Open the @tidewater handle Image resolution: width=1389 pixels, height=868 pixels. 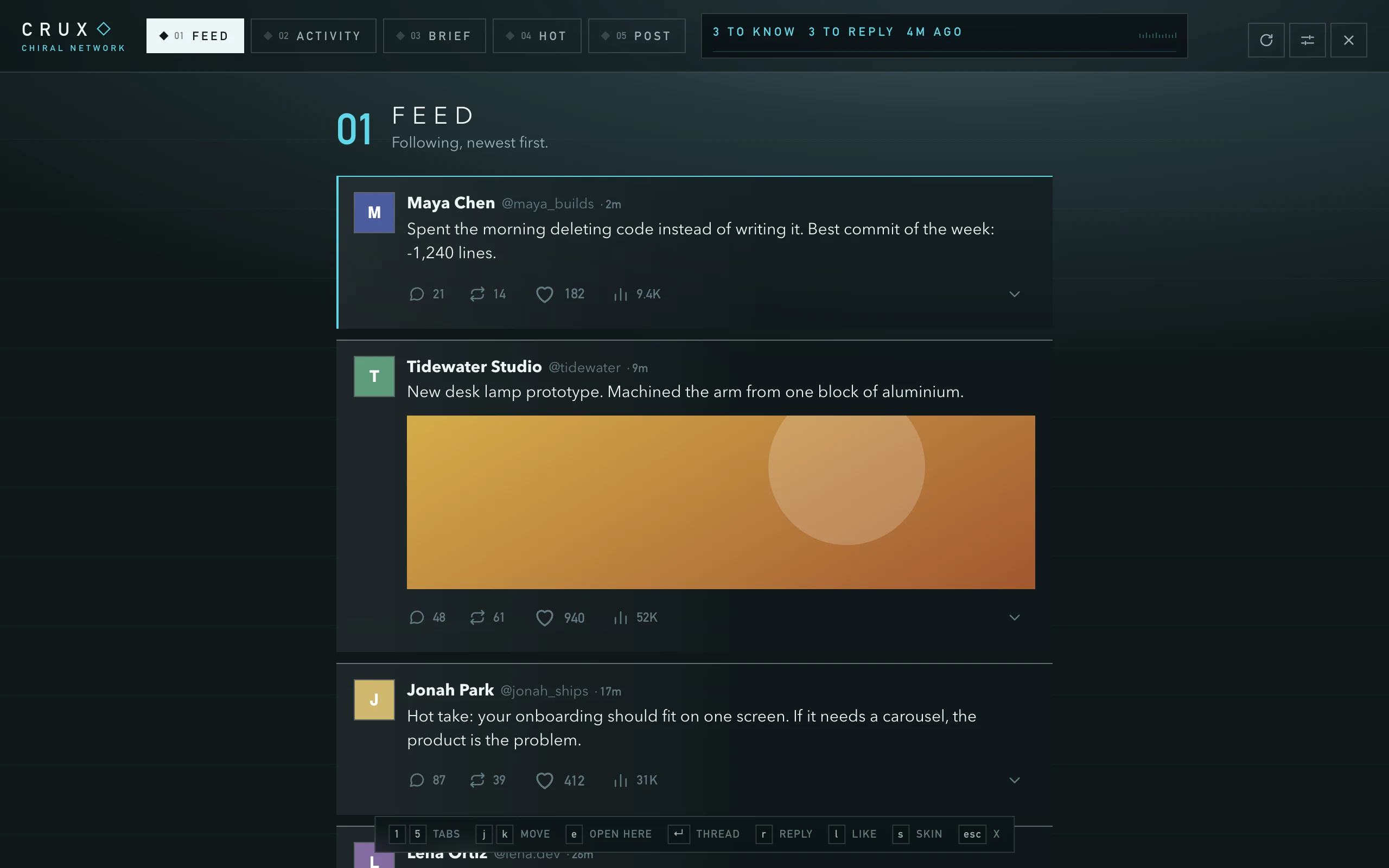click(x=584, y=368)
